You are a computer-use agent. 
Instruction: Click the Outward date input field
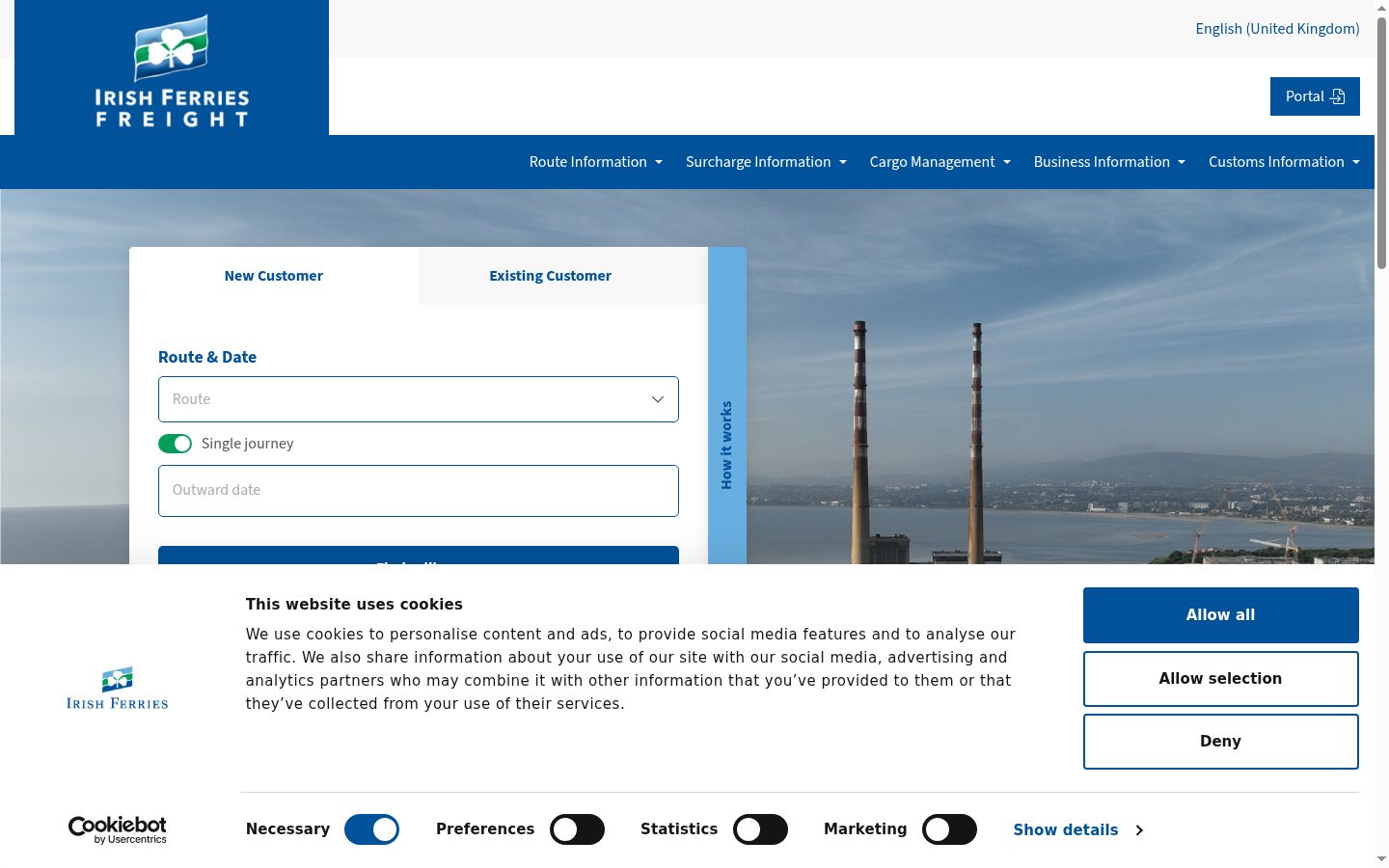[x=419, y=491]
